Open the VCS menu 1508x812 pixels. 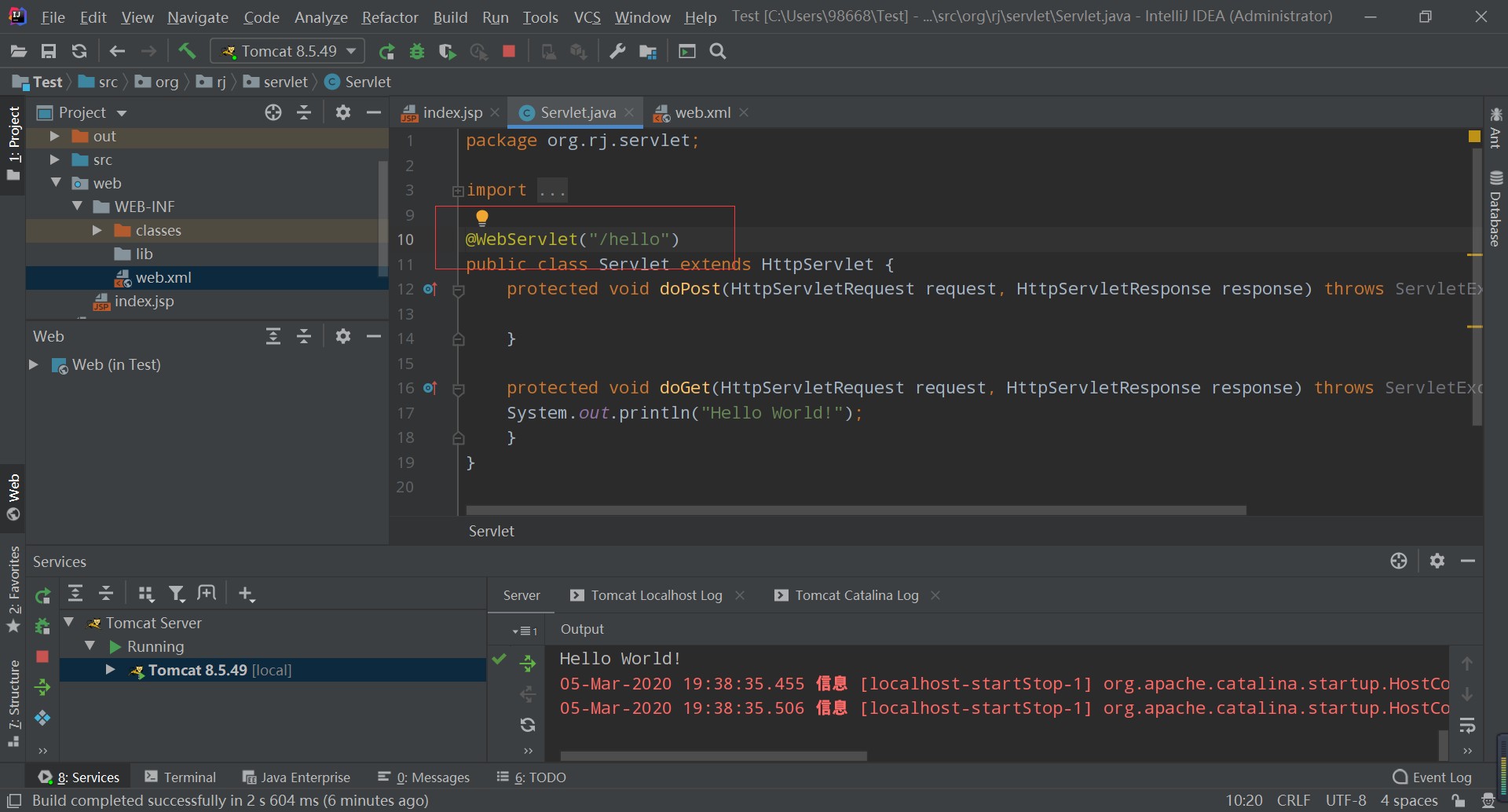pyautogui.click(x=587, y=17)
